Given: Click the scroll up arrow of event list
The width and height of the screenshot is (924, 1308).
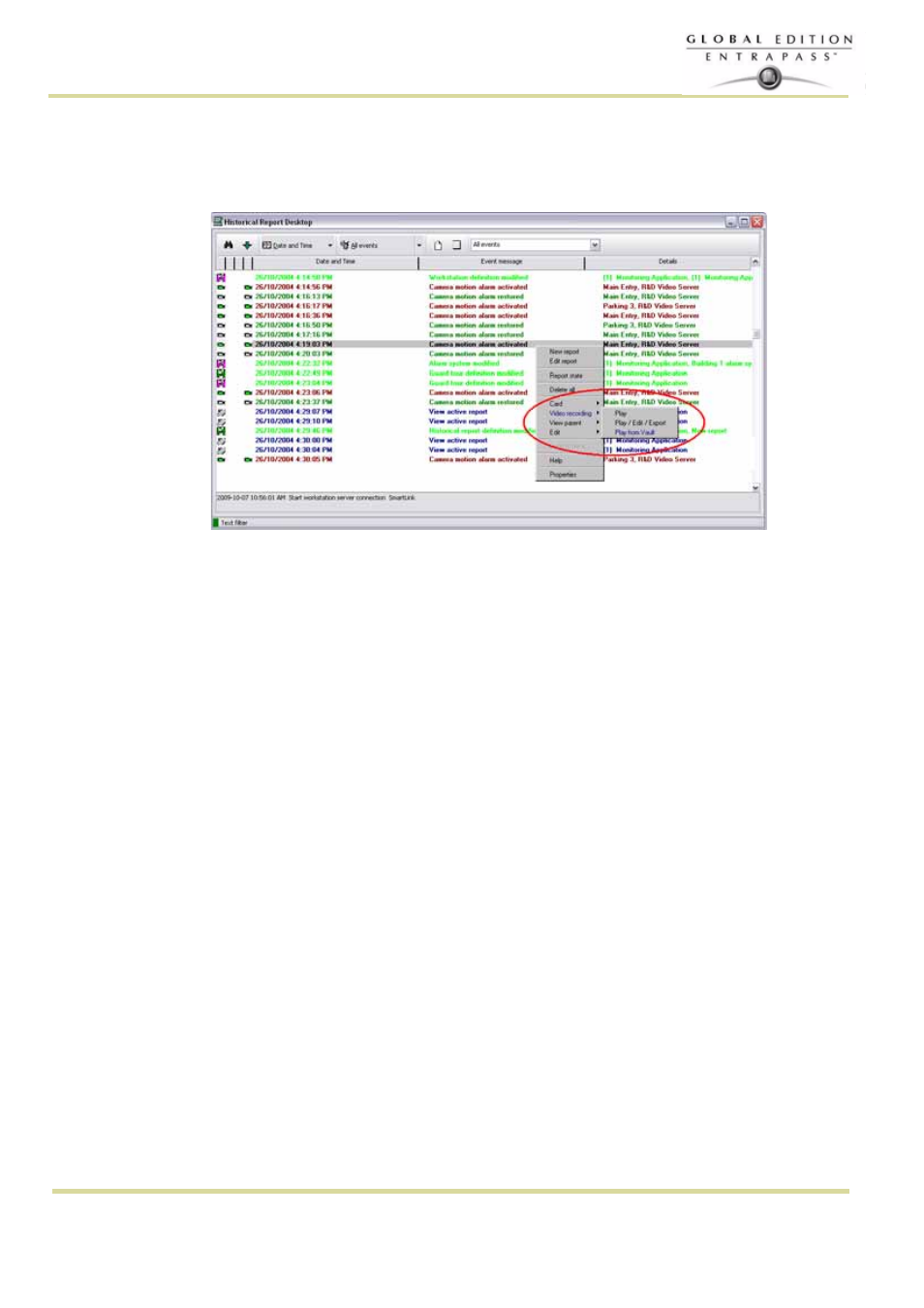Looking at the screenshot, I should (755, 262).
